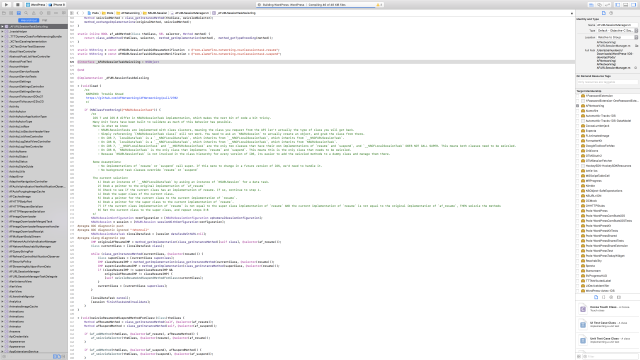This screenshot has height=360, width=640.
Task: Click the Run button in the toolbar
Action: pos(6,4)
